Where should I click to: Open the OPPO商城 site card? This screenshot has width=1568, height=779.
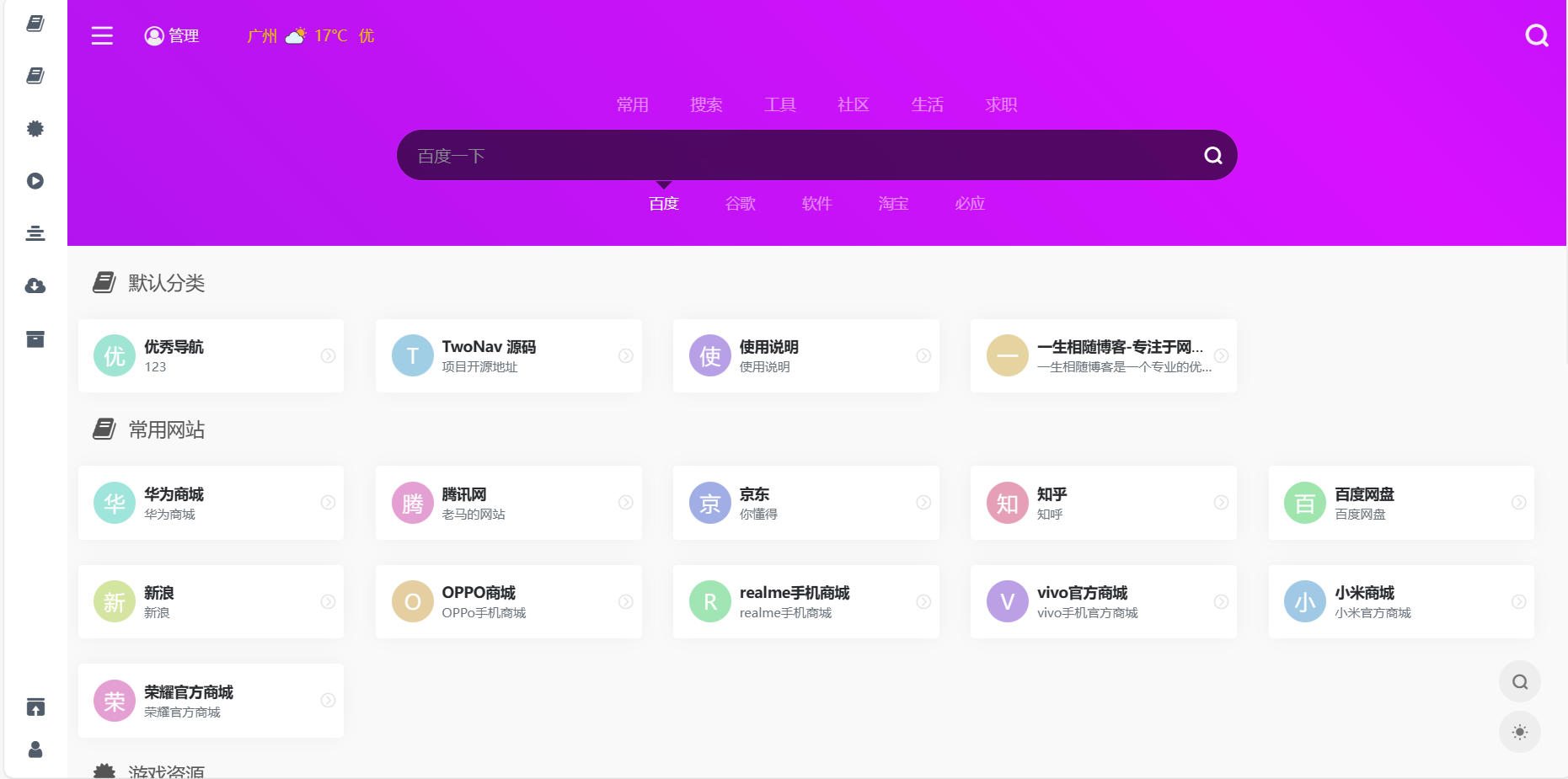pos(509,601)
